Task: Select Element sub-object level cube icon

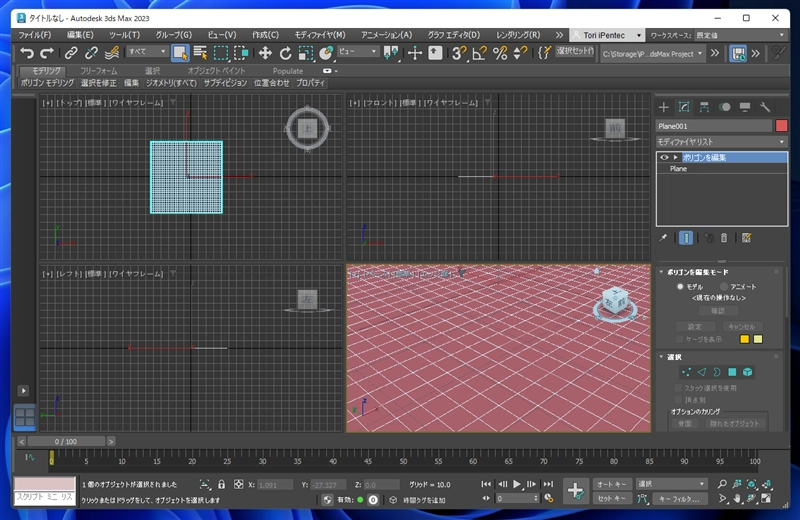Action: [747, 372]
